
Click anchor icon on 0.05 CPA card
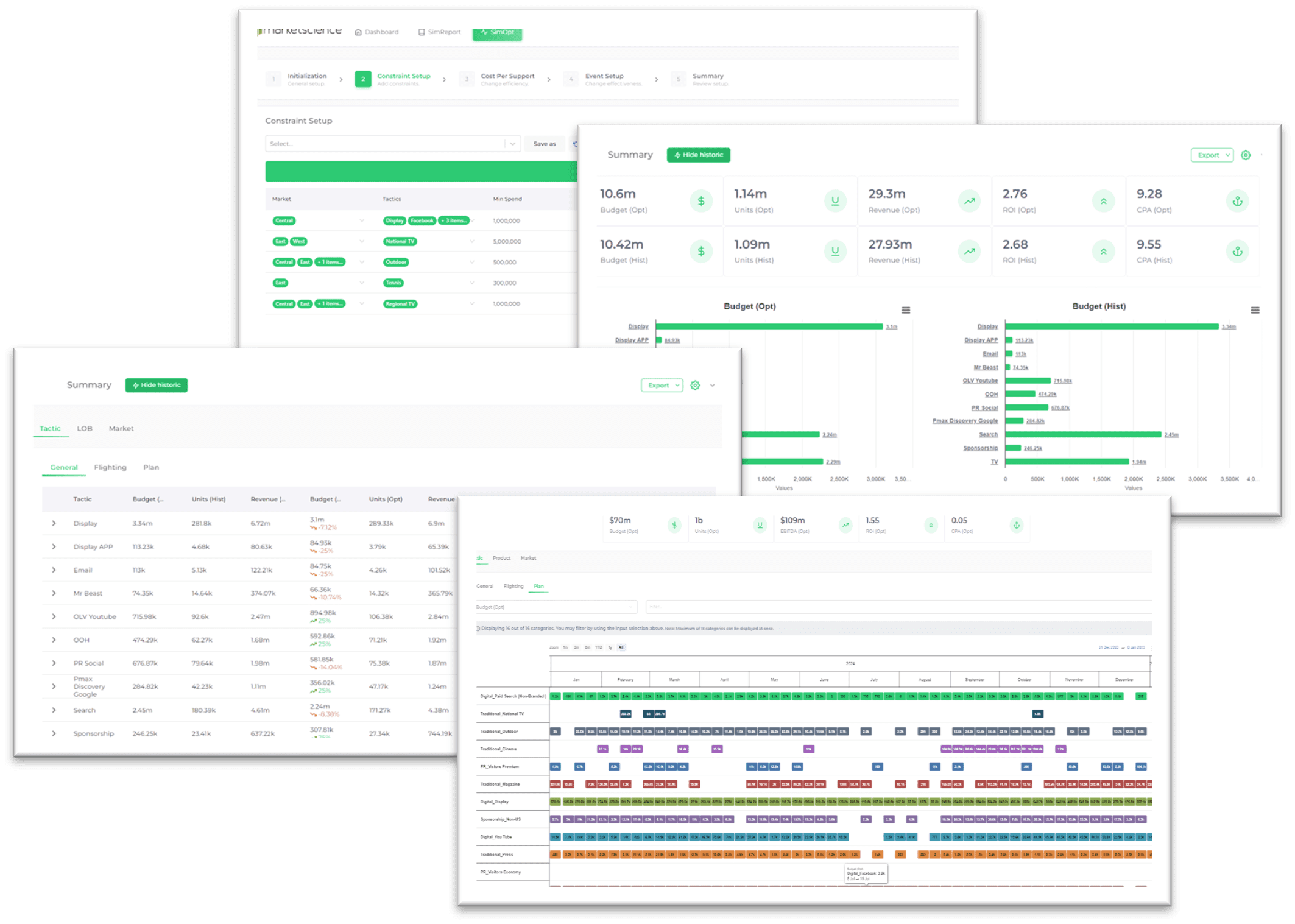pyautogui.click(x=1017, y=525)
